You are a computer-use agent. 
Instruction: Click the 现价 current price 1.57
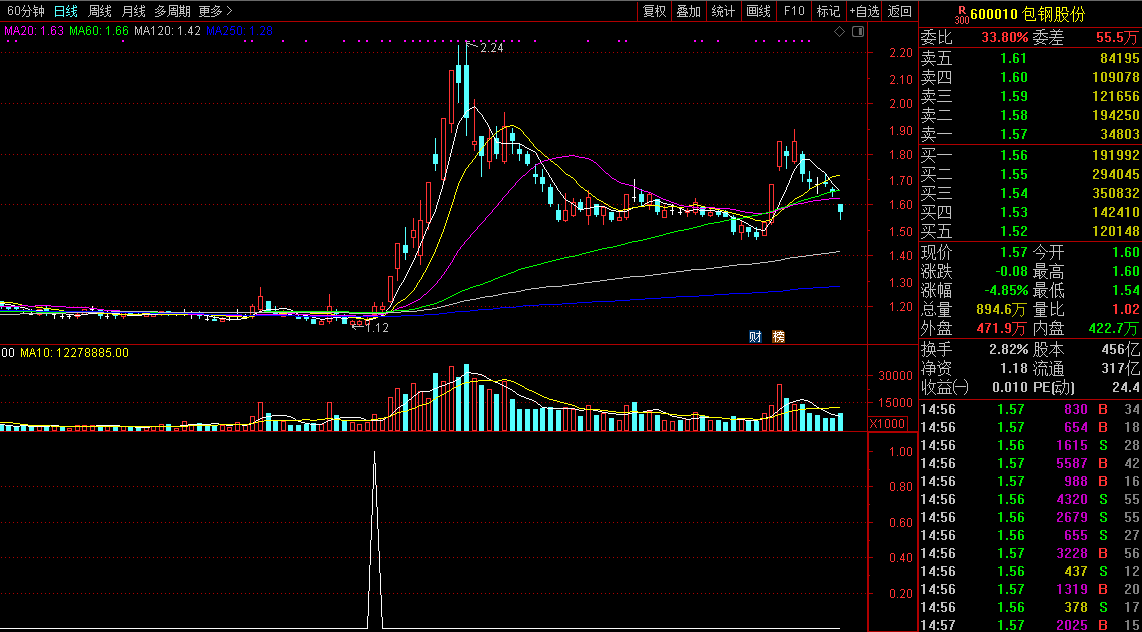tap(1014, 253)
